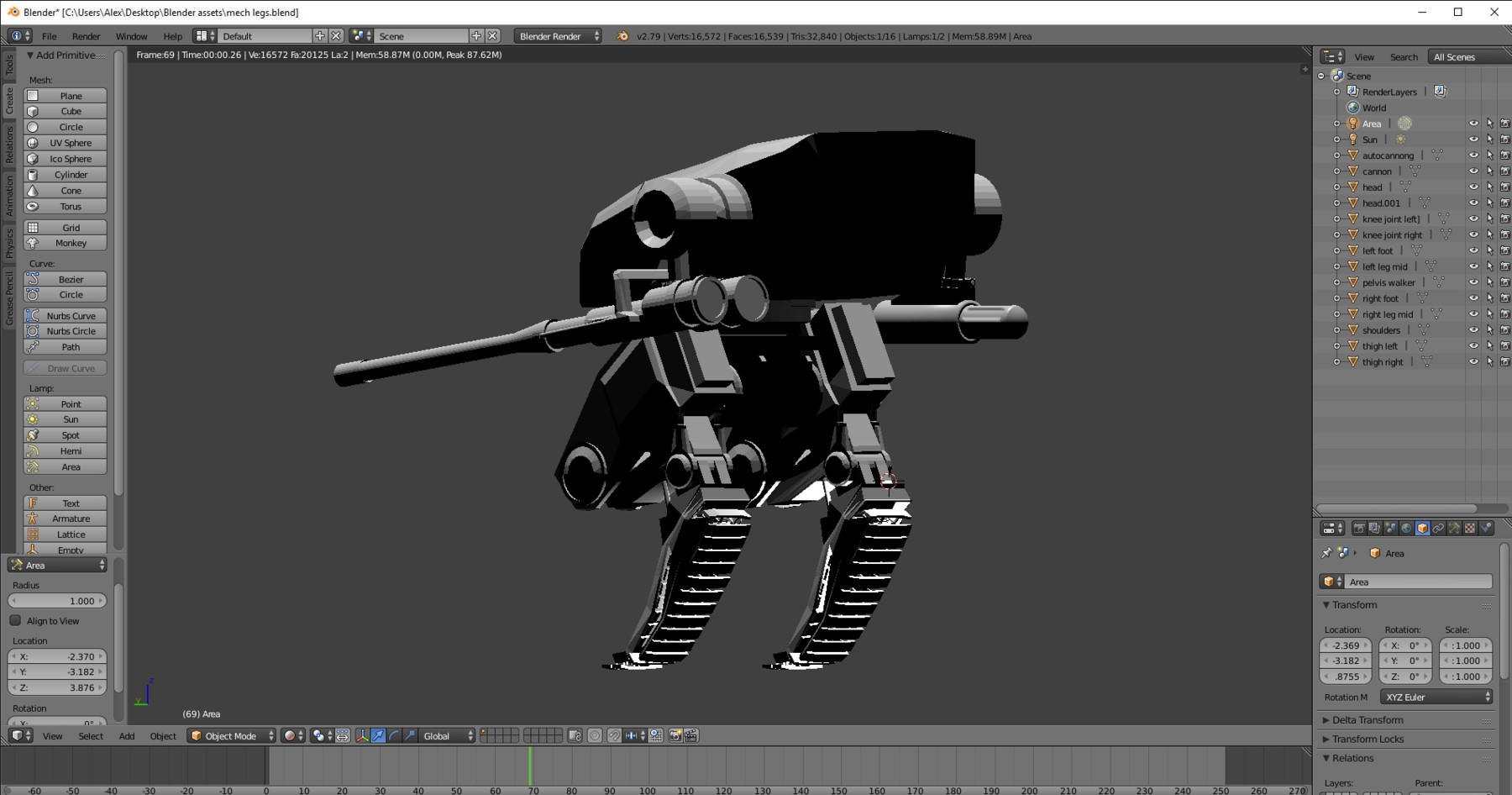Click the Texture properties checkerboard icon

coord(1470,529)
